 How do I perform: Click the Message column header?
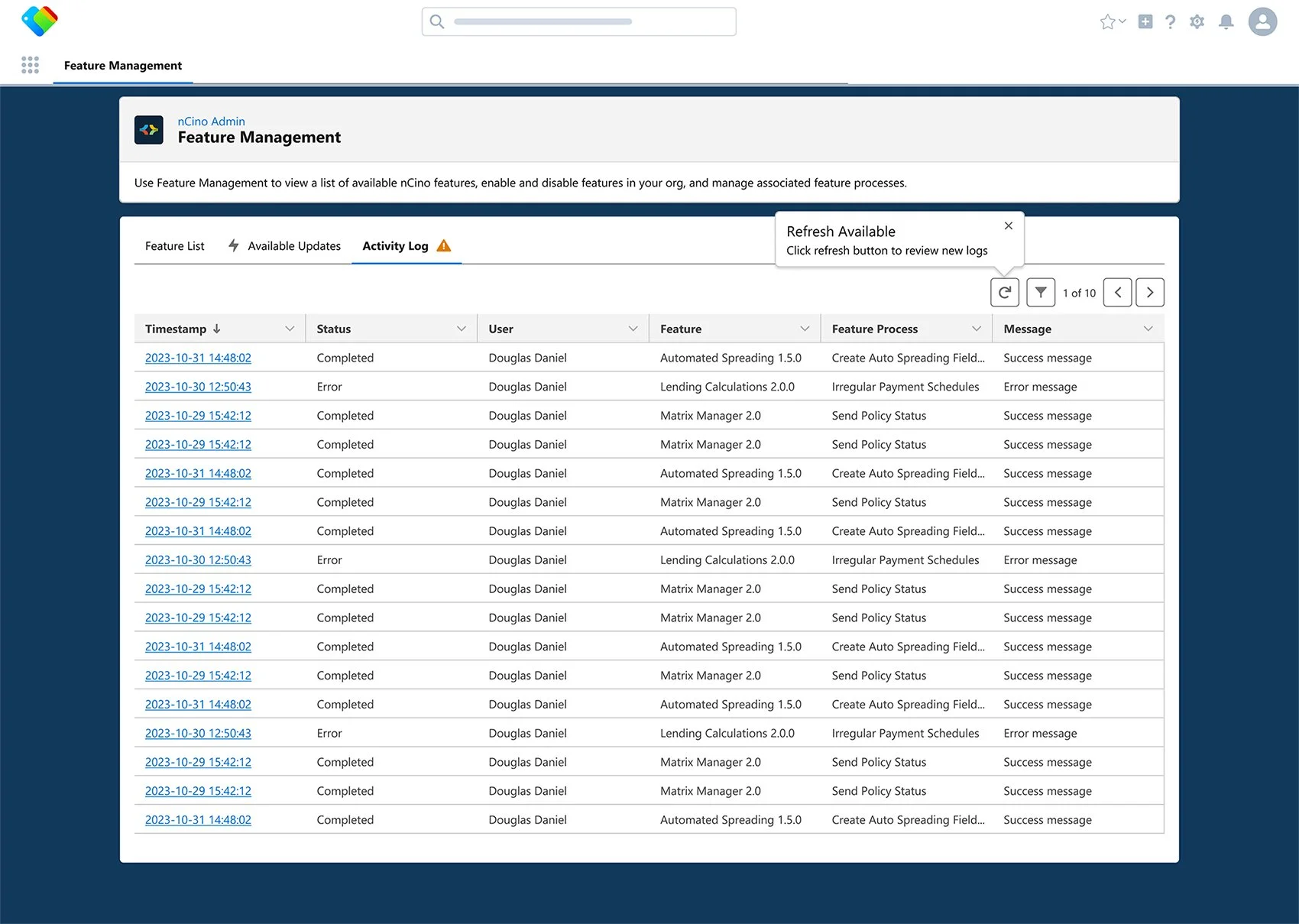pyautogui.click(x=1078, y=329)
